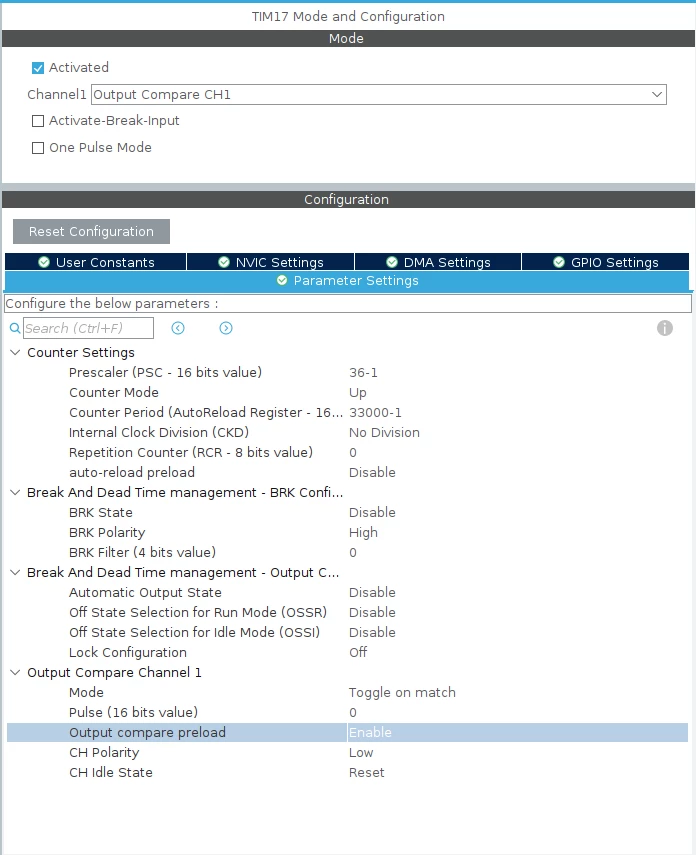This screenshot has height=855, width=696.
Task: Edit the Pulse (16 bits value) field
Action: pyautogui.click(x=353, y=713)
